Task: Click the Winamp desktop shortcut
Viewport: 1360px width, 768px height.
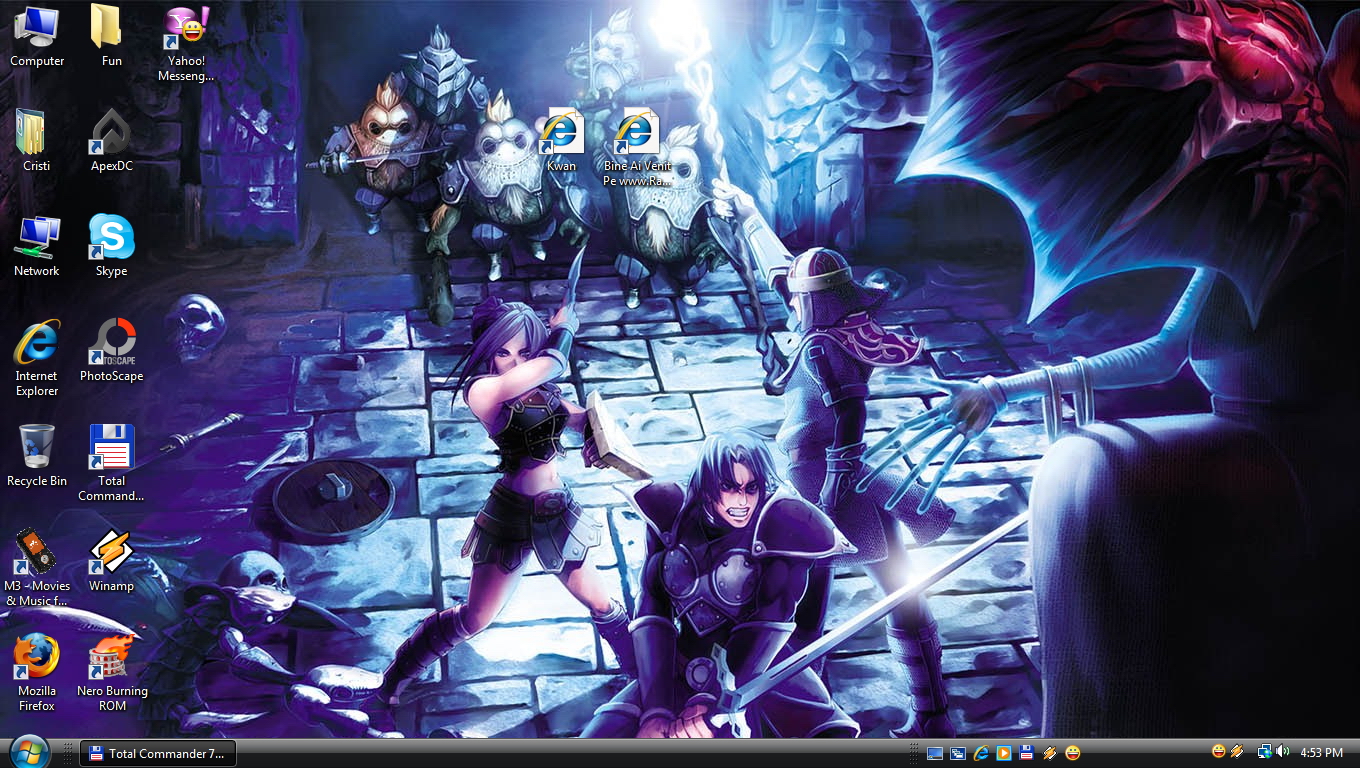Action: pyautogui.click(x=111, y=553)
